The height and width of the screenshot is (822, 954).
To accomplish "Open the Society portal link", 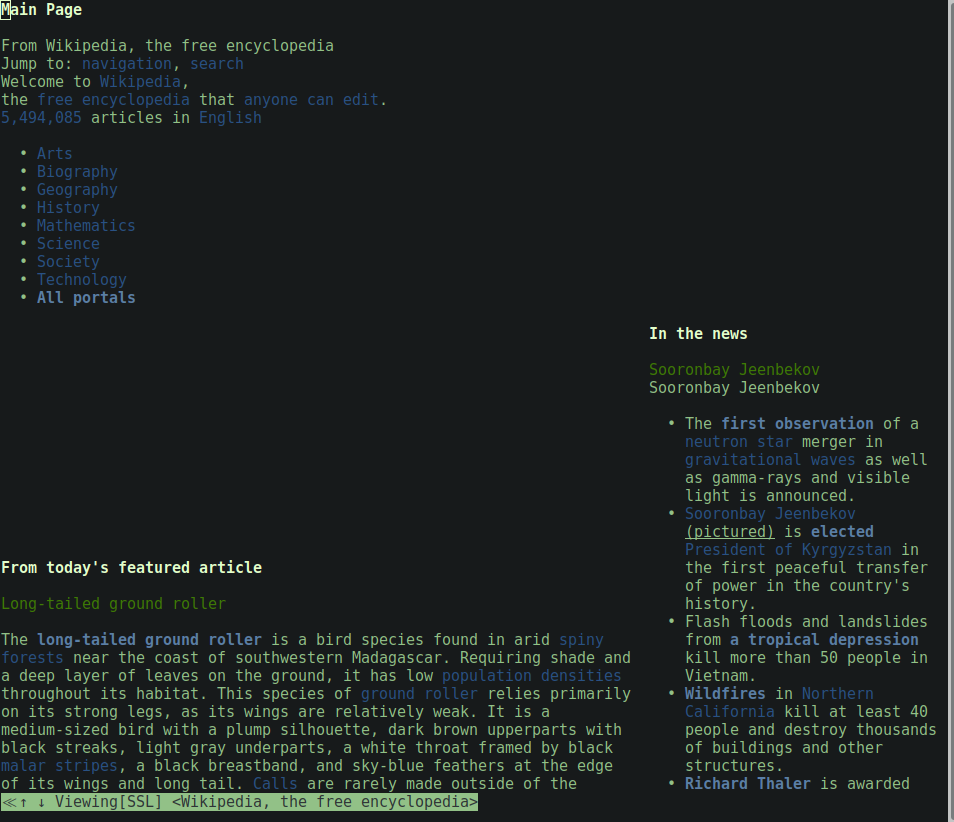I will pos(68,262).
